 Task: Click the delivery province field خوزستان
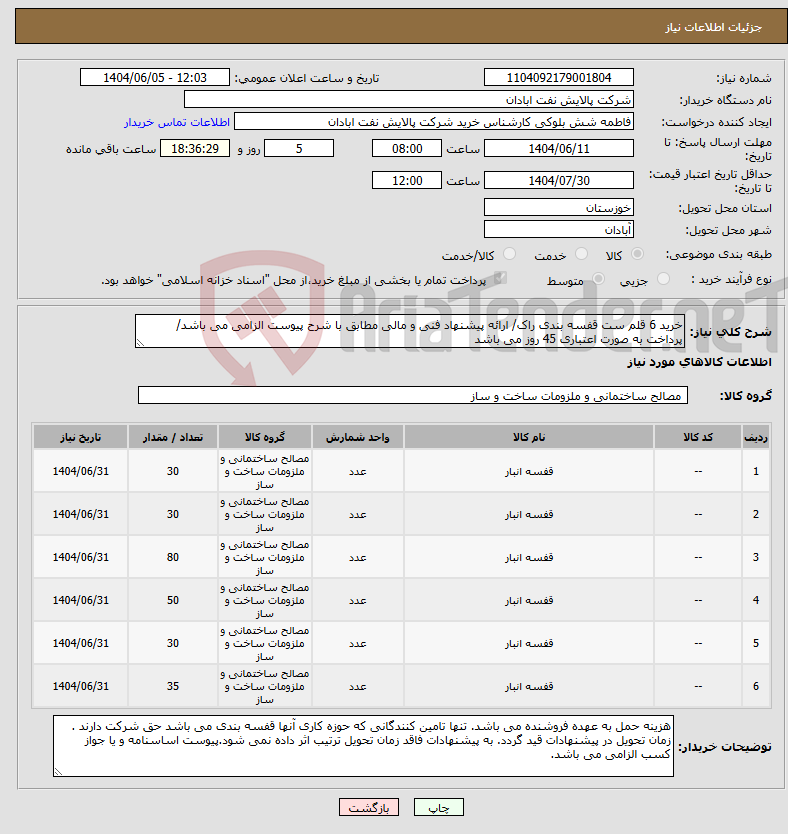(559, 207)
